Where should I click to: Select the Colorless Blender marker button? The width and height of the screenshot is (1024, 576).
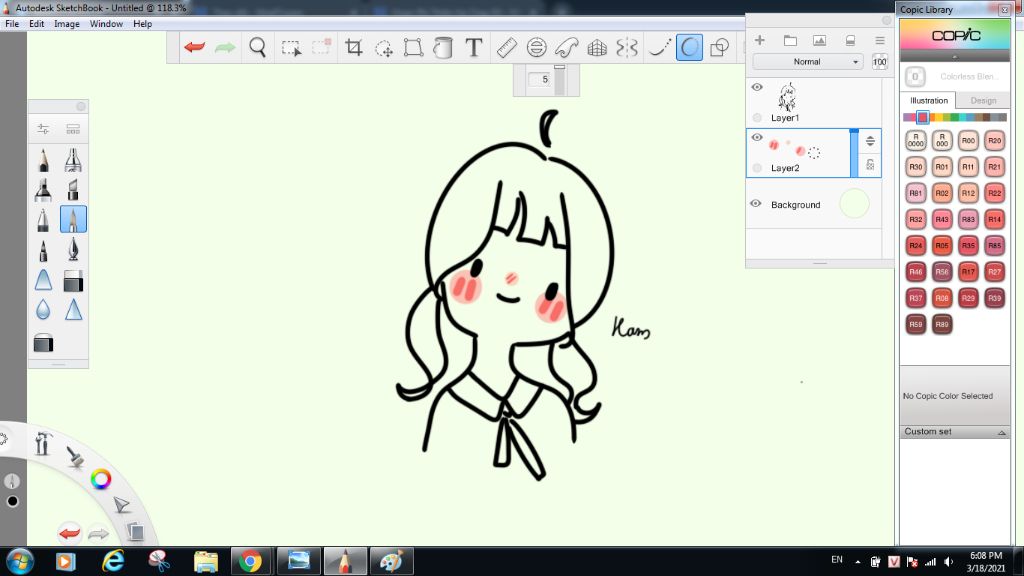pyautogui.click(x=915, y=77)
